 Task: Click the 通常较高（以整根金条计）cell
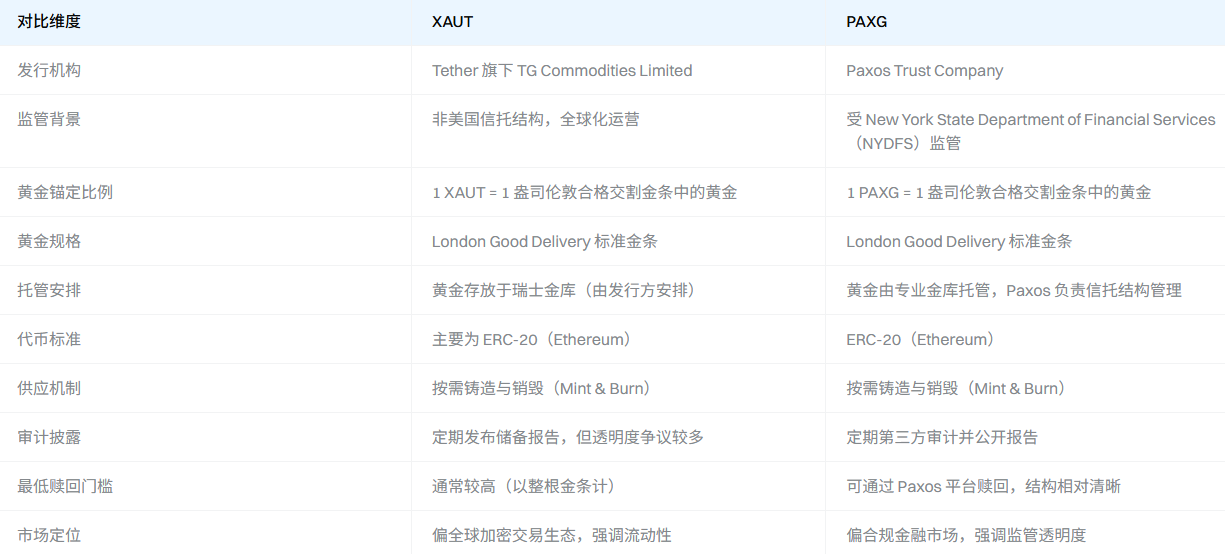(524, 486)
